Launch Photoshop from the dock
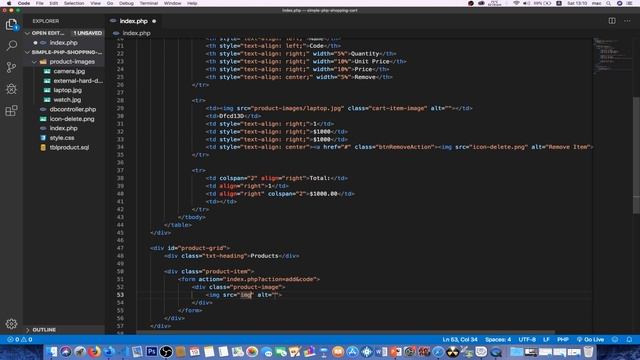 pyautogui.click(x=151, y=351)
